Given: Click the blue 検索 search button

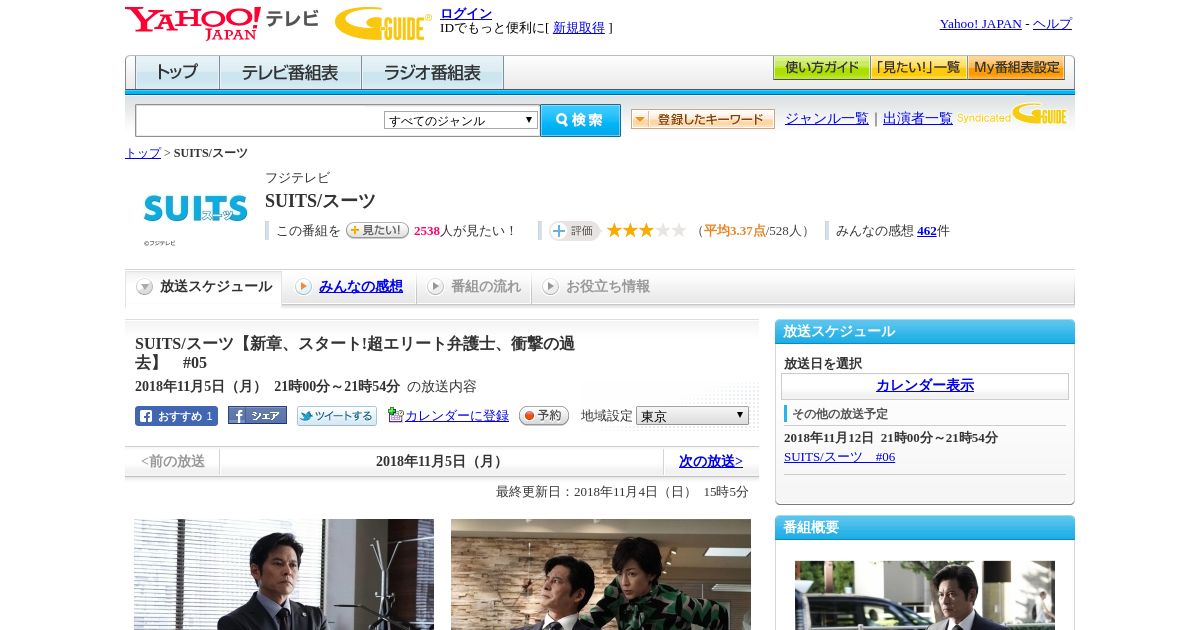Looking at the screenshot, I should pos(580,120).
